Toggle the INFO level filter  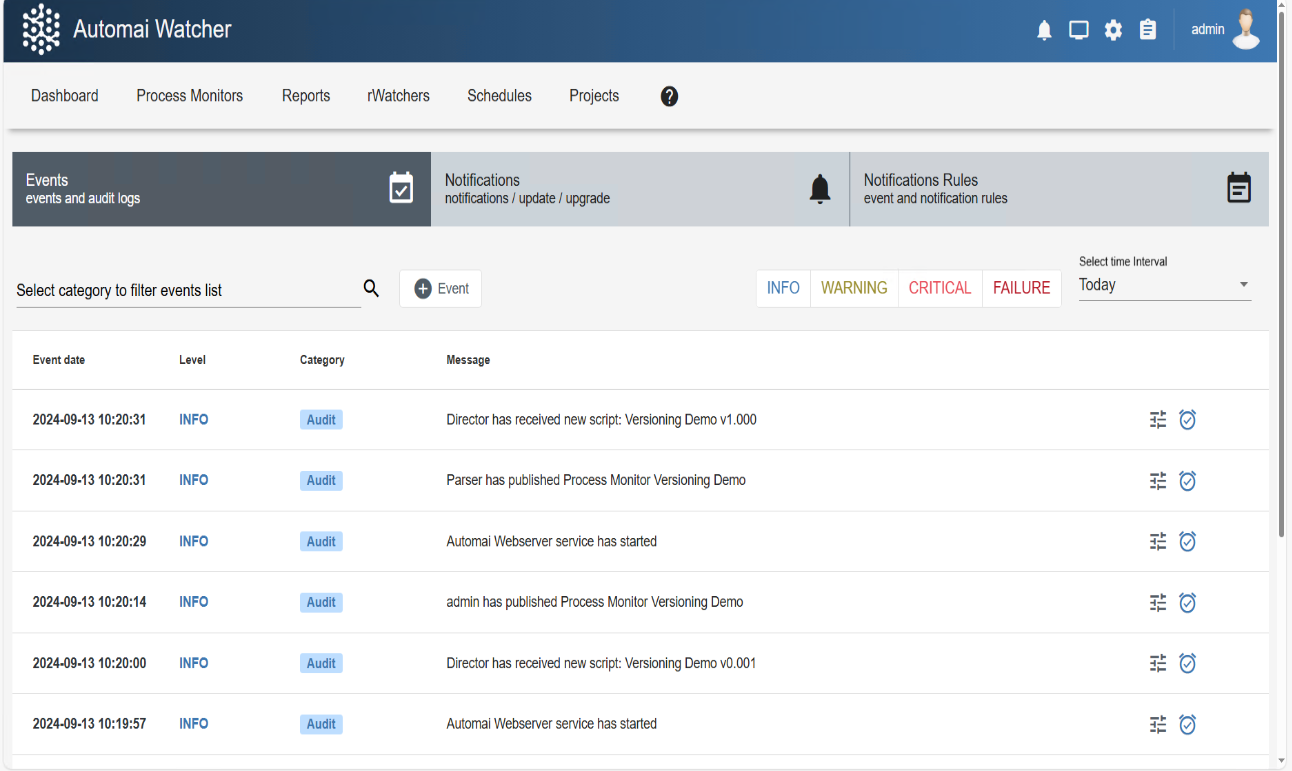pos(783,288)
